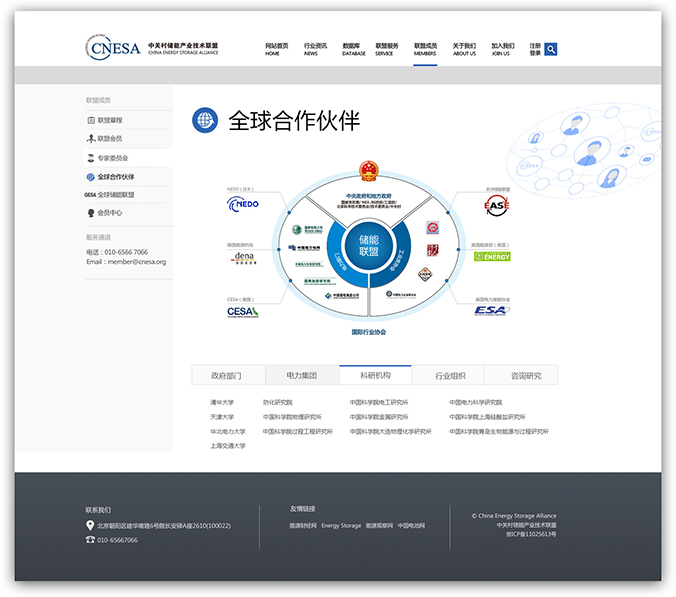The width and height of the screenshot is (676, 597).
Task: Select the 电力集团 tab
Action: click(301, 376)
